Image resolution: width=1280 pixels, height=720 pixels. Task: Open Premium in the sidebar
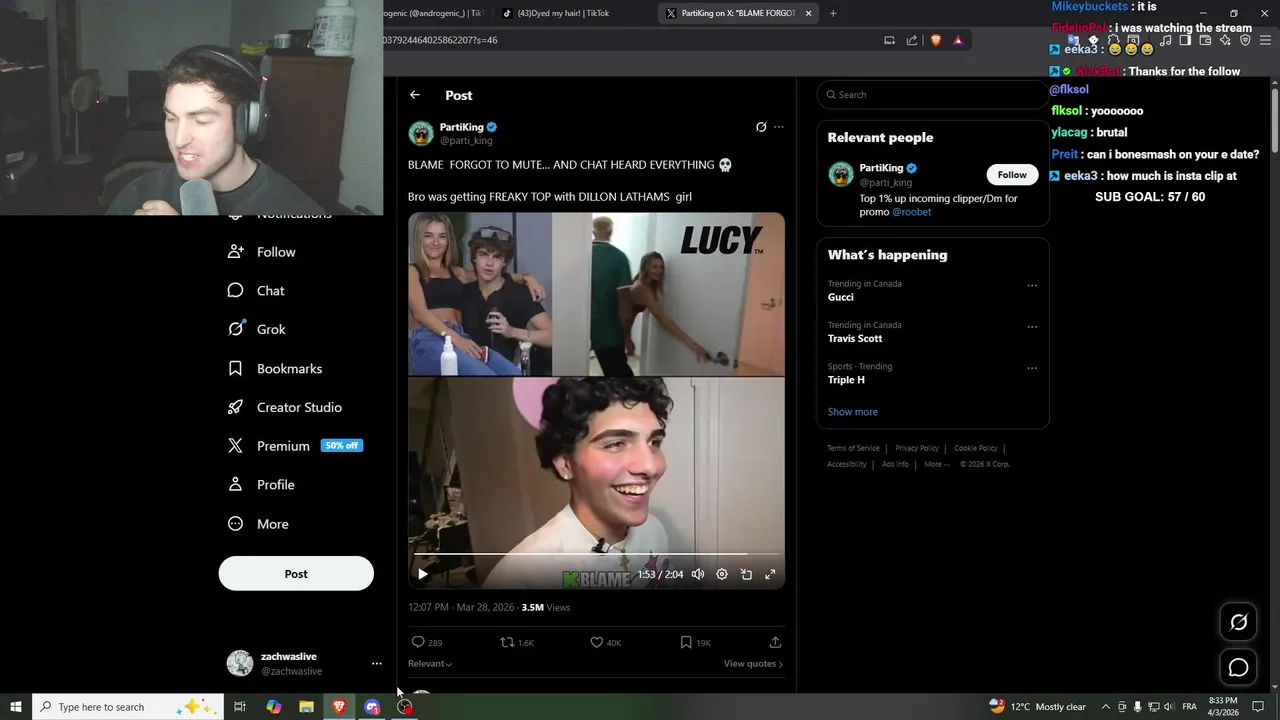(x=295, y=446)
